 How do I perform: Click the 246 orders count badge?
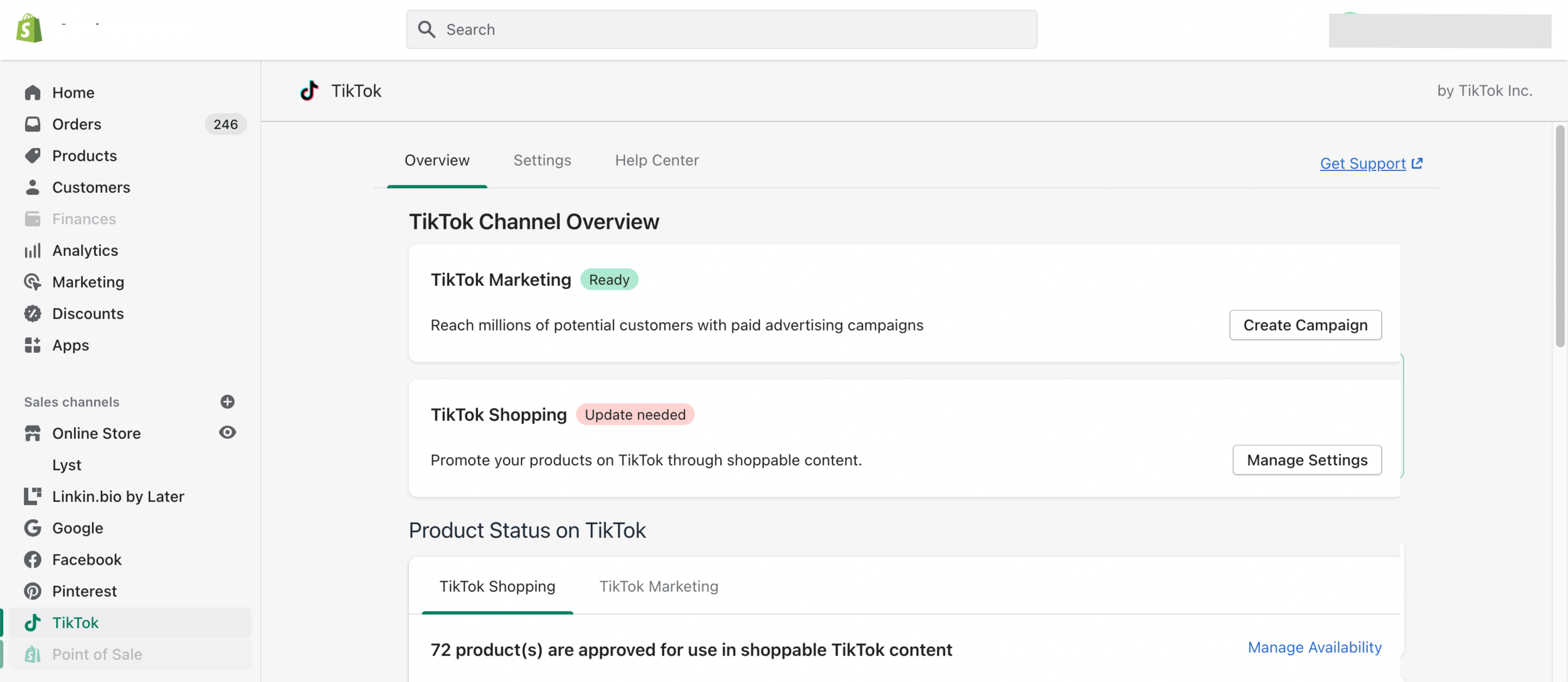point(226,124)
